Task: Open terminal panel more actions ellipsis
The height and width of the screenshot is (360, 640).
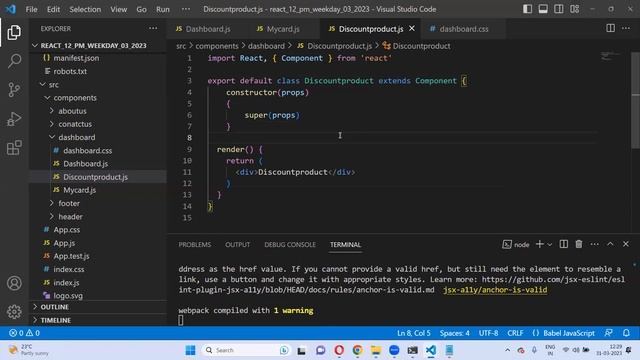Action: [594, 244]
